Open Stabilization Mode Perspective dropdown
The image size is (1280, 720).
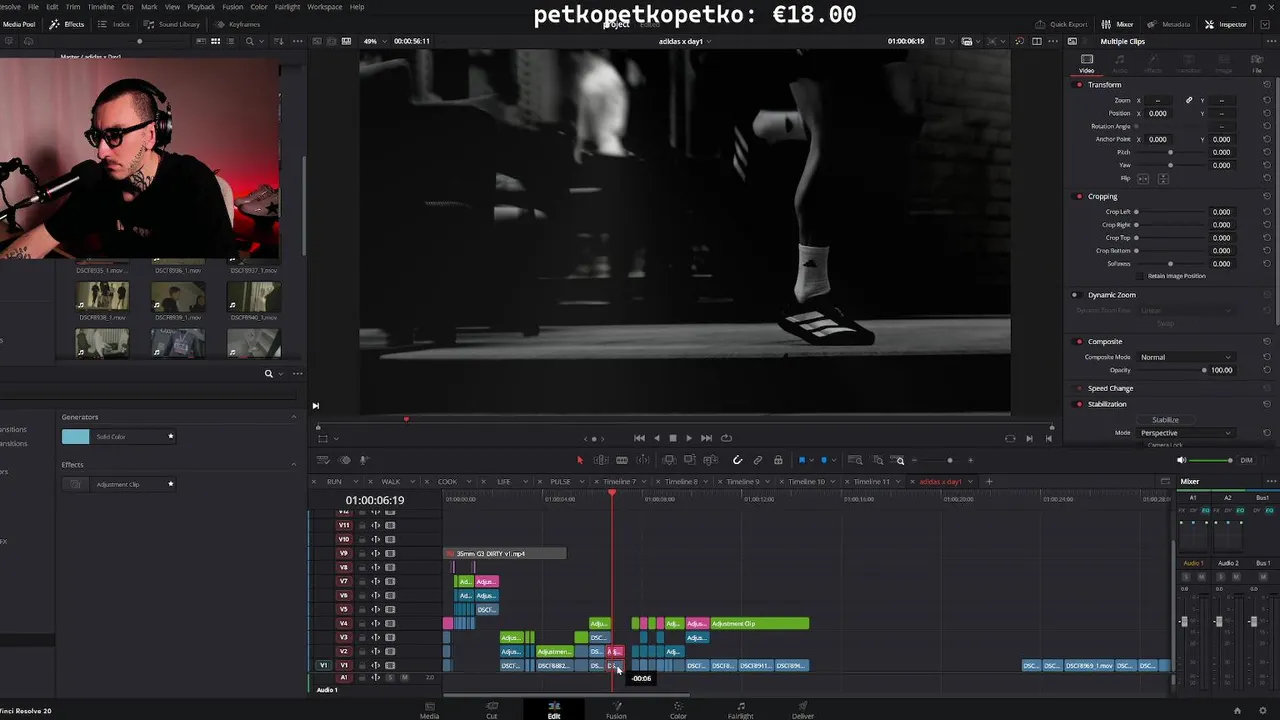point(1187,433)
